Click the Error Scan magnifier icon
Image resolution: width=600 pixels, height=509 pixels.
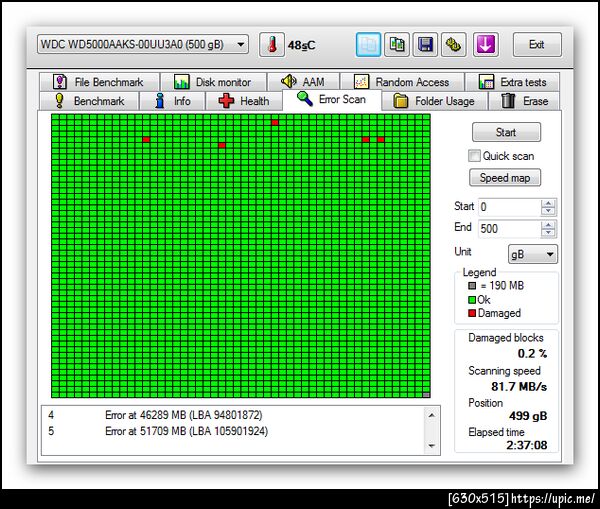pos(305,99)
